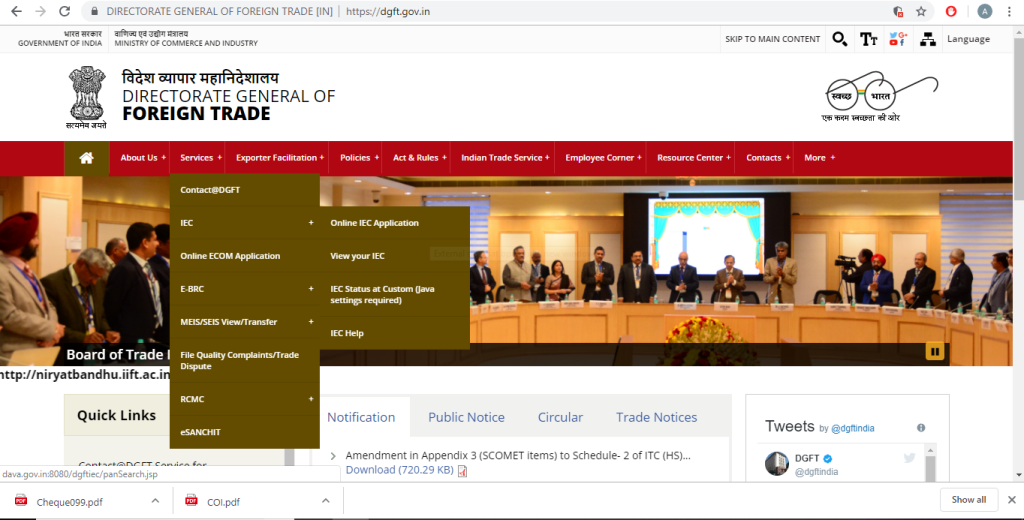
Task: Bookmark this page with the star icon
Action: click(x=921, y=11)
